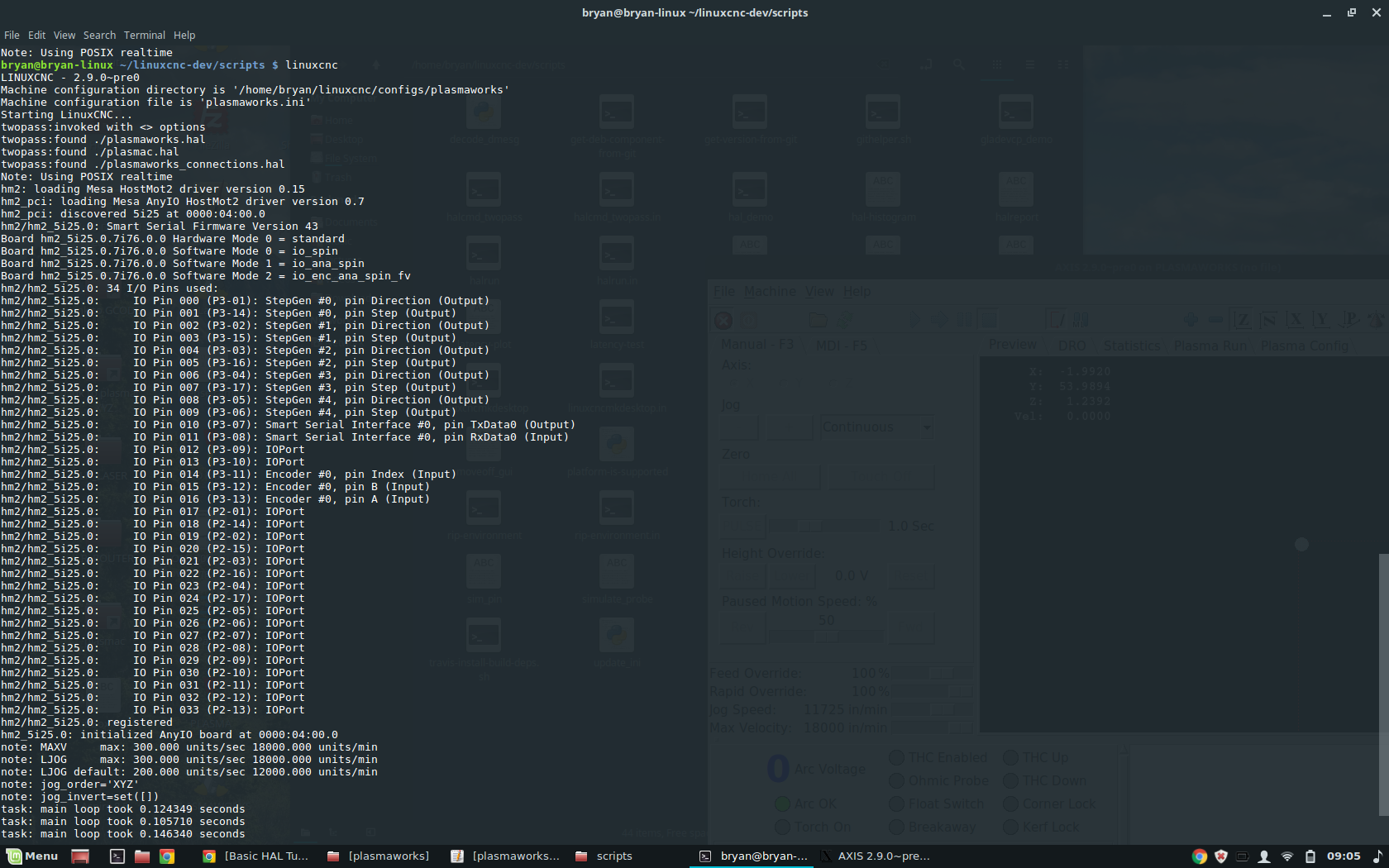Open the Terminal menu in menu bar
The width and height of the screenshot is (1389, 868).
145,36
